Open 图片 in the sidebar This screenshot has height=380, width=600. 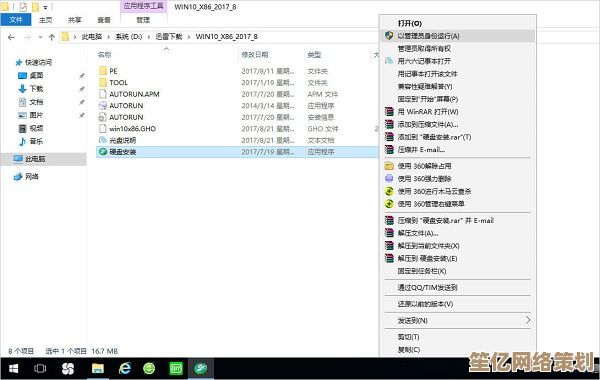pos(36,115)
